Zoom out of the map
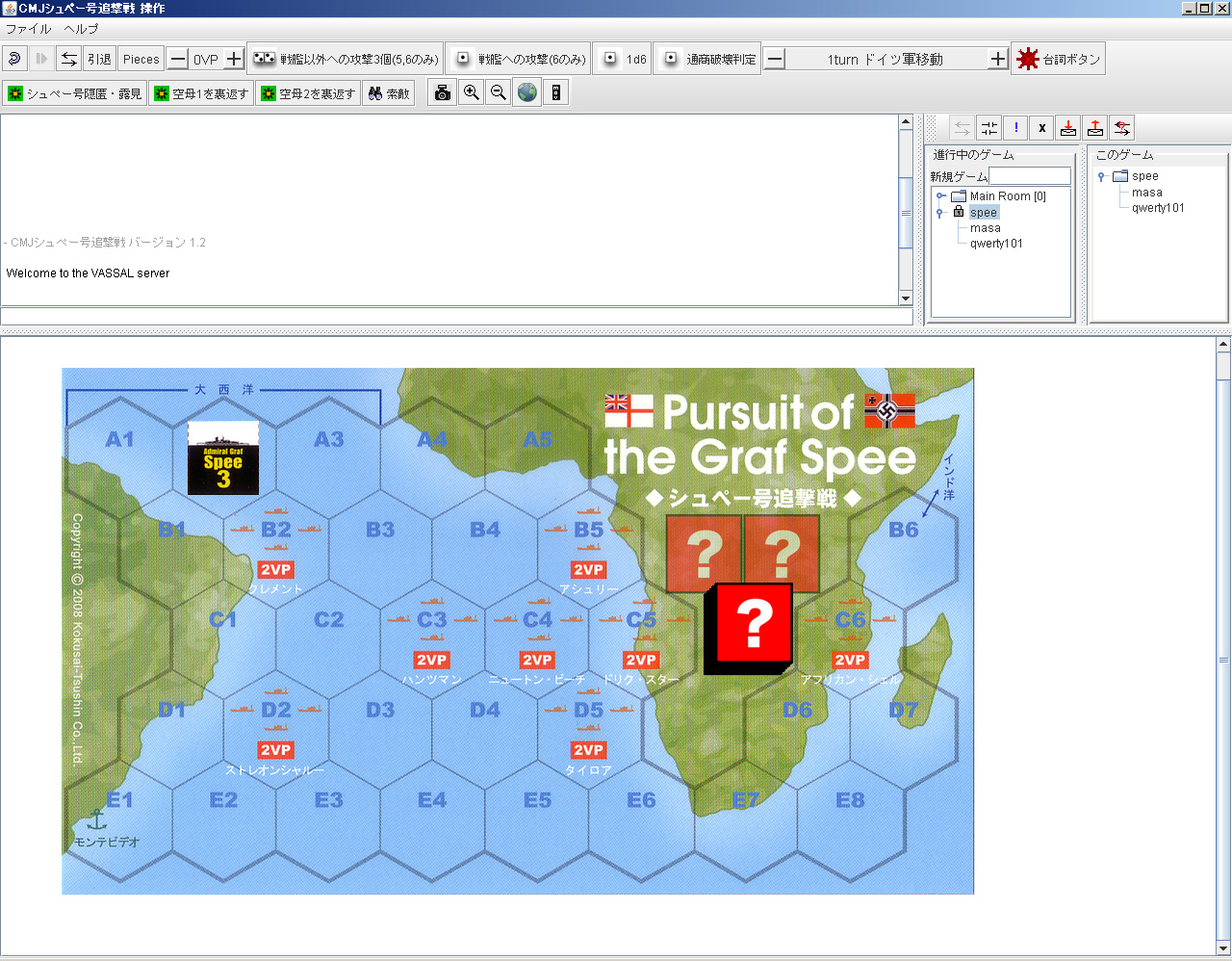The width and height of the screenshot is (1232, 961). (499, 93)
